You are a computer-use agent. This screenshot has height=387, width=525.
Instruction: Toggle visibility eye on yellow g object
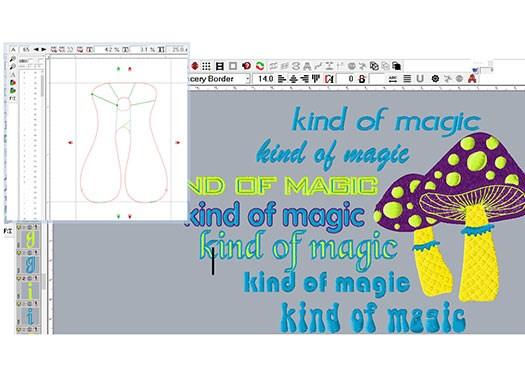click(19, 227)
